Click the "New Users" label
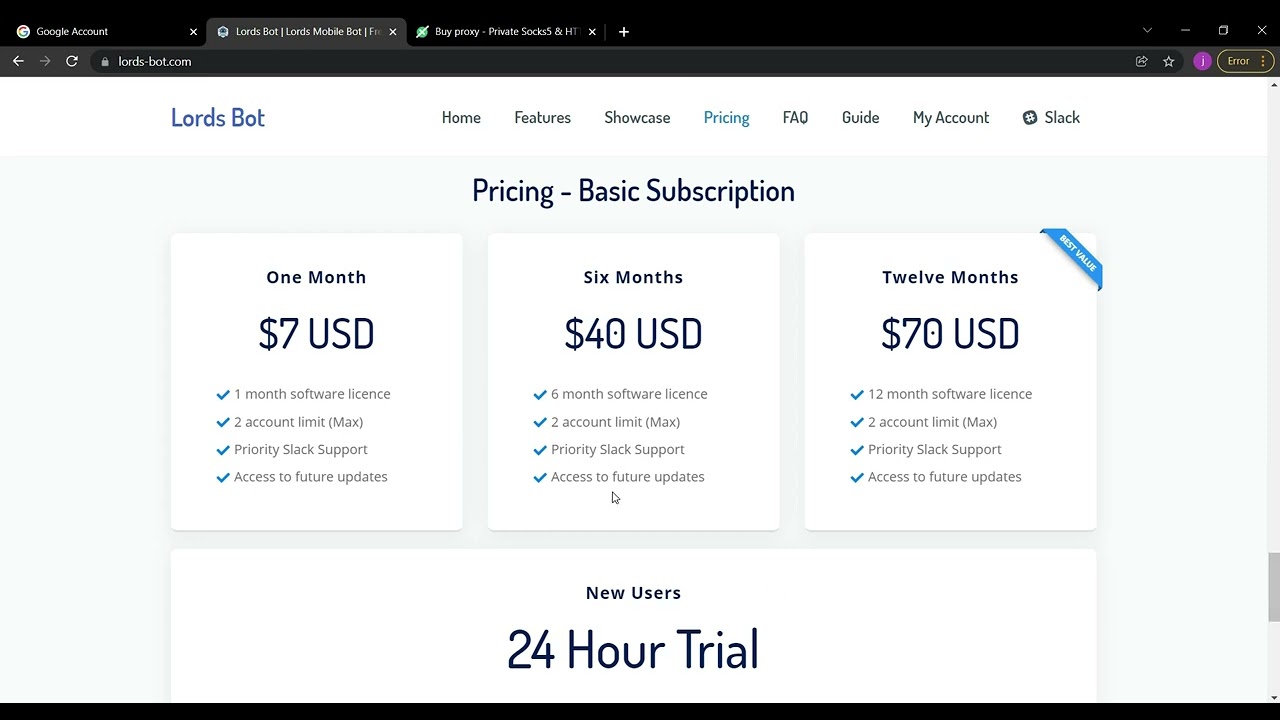The width and height of the screenshot is (1280, 720). (633, 593)
